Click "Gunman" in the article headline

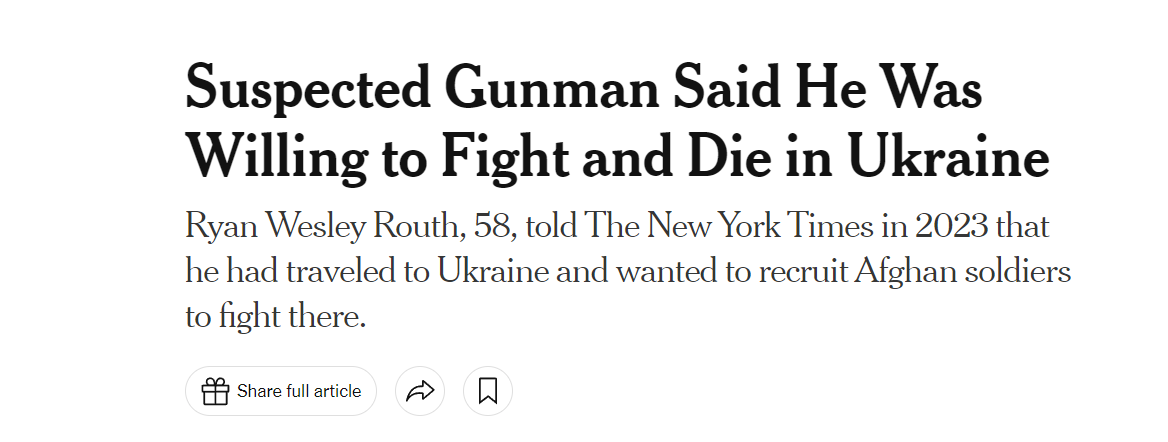(552, 86)
